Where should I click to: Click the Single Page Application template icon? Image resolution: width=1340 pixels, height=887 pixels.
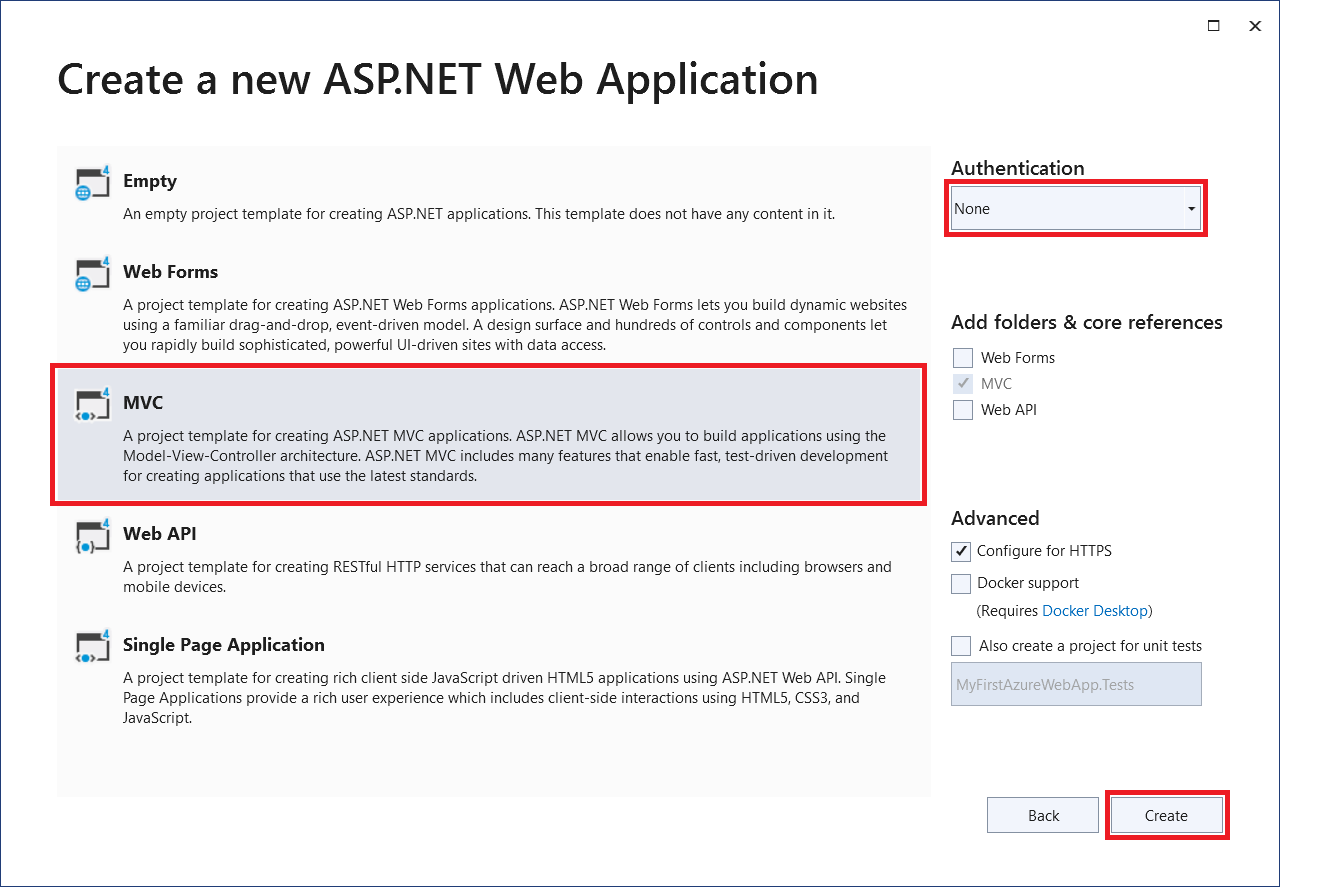[x=92, y=647]
